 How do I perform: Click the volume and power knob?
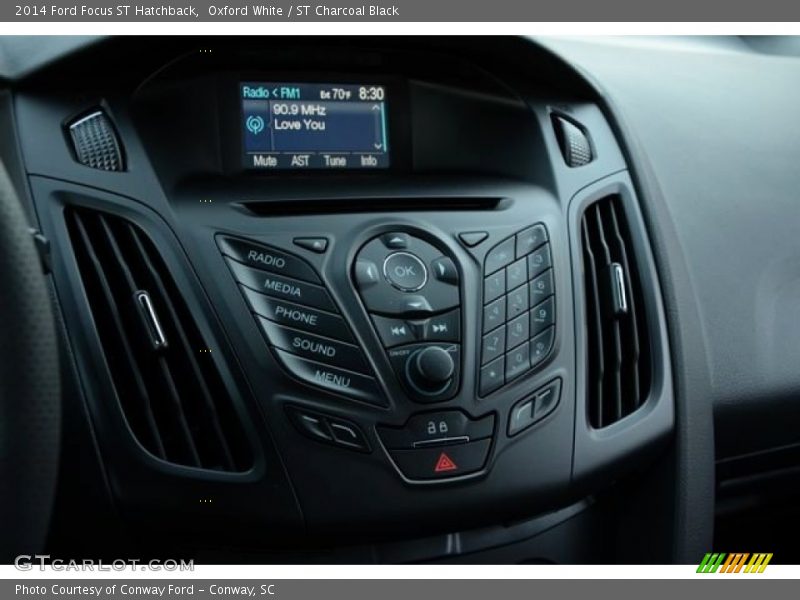click(432, 365)
